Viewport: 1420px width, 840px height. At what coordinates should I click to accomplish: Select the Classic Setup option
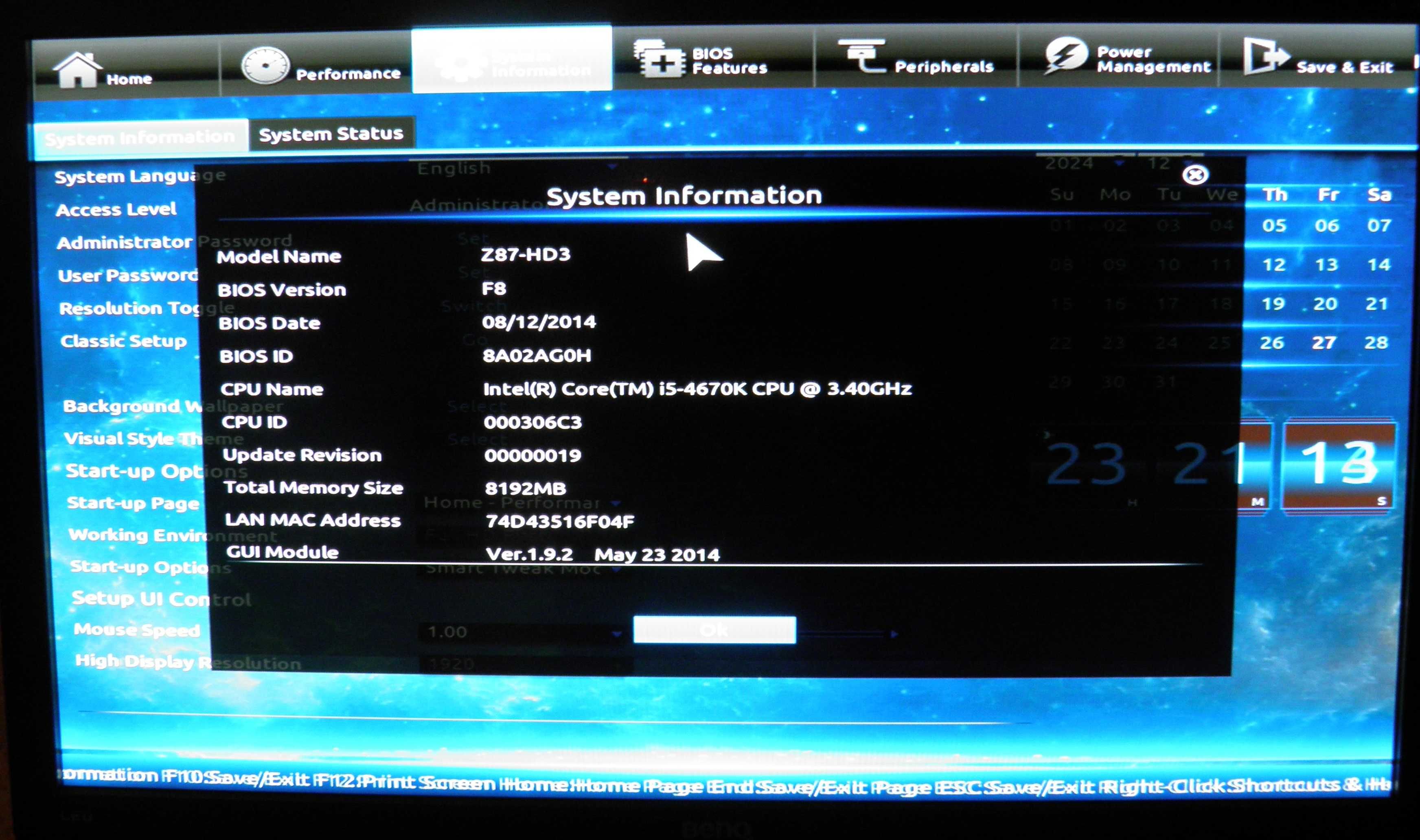(x=123, y=341)
